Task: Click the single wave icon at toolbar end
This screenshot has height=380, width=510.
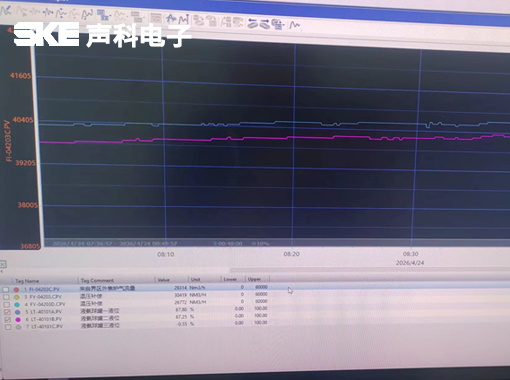Action: [x=294, y=25]
